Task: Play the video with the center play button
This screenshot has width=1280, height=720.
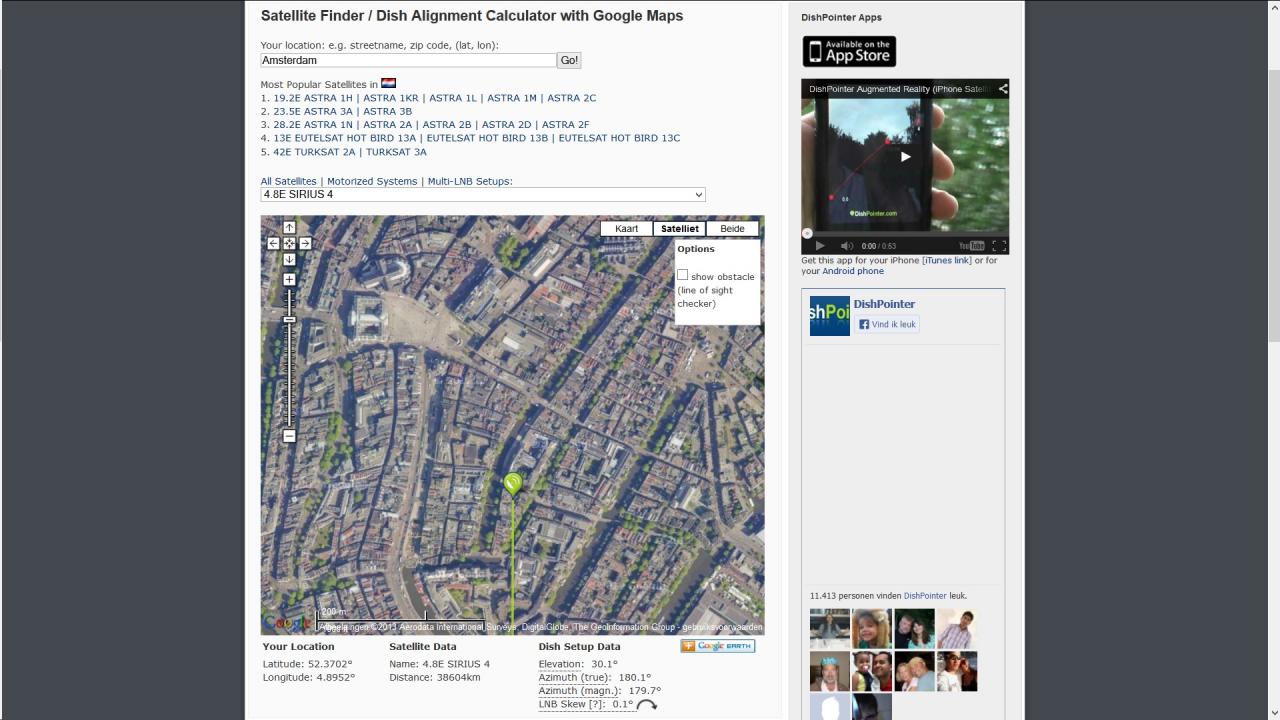Action: [x=905, y=156]
